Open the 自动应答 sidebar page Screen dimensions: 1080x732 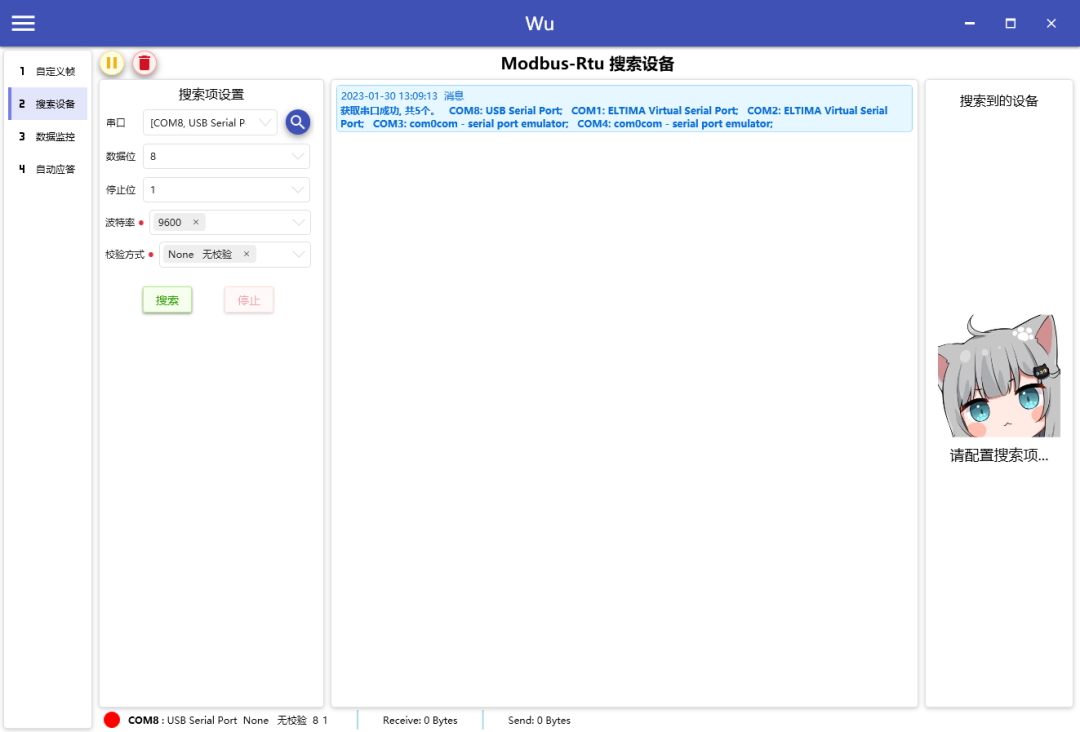point(47,169)
